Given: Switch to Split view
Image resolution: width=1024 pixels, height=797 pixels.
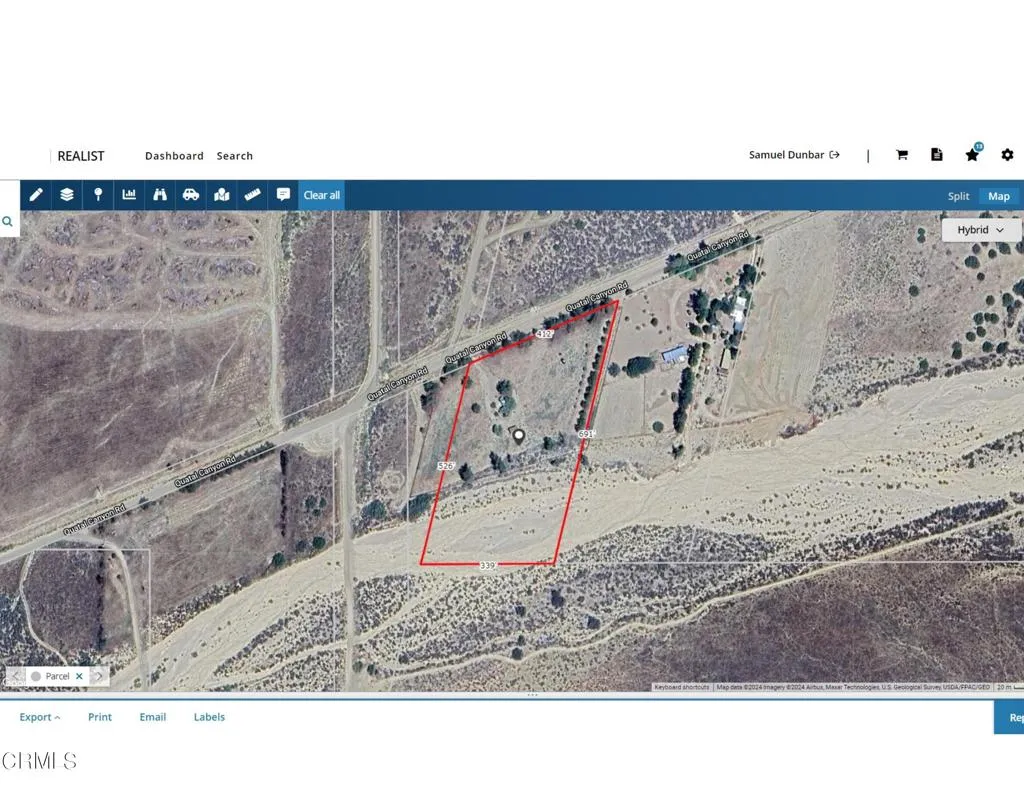Looking at the screenshot, I should (x=958, y=196).
